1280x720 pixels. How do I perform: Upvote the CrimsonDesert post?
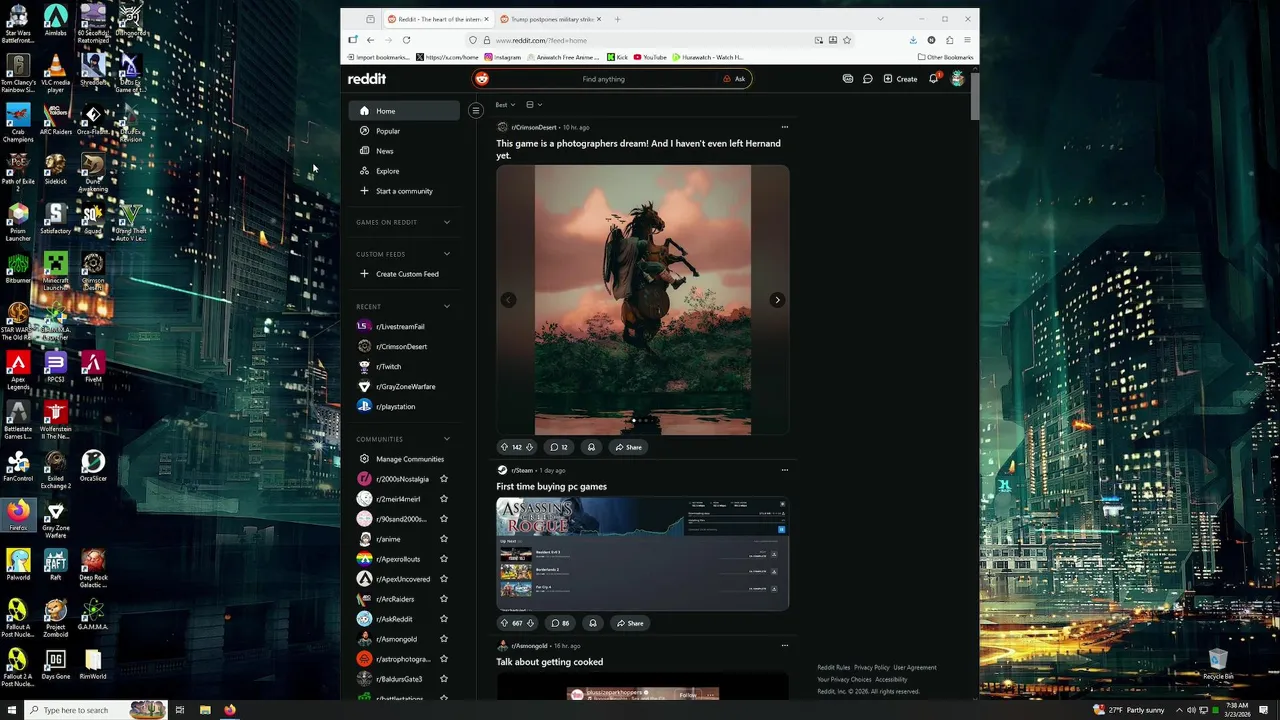pyautogui.click(x=504, y=447)
